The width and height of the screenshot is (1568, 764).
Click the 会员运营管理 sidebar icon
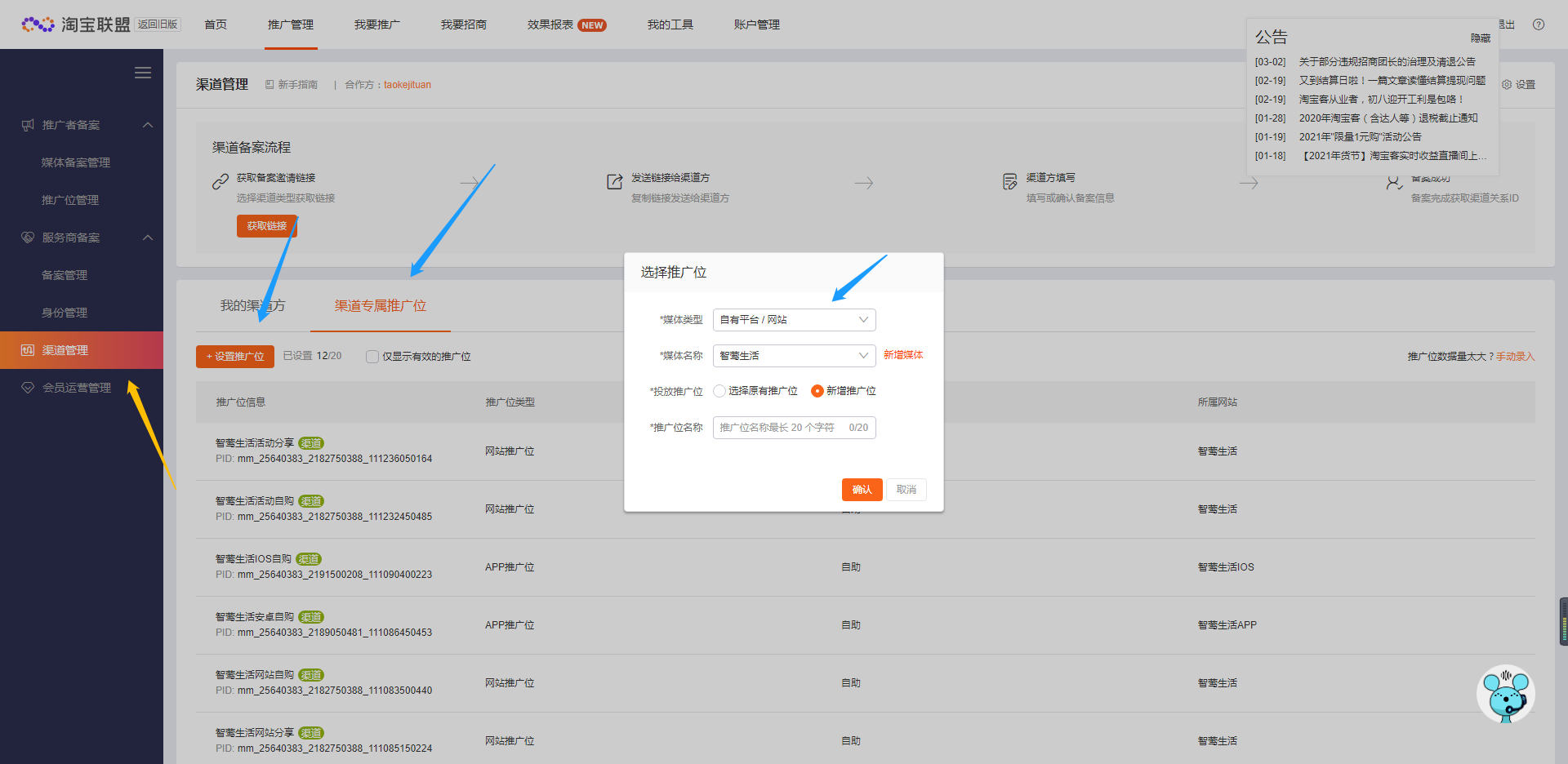pyautogui.click(x=28, y=388)
